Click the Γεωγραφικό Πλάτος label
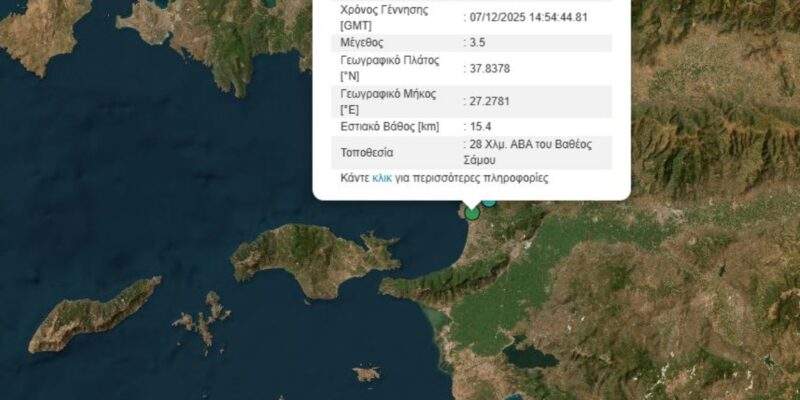 (389, 68)
